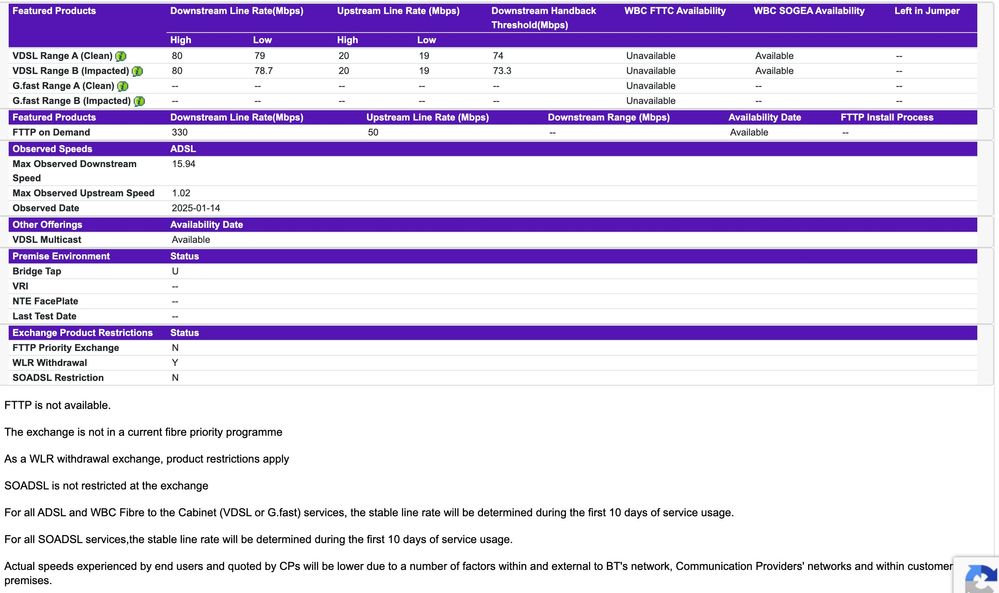The image size is (999, 593).
Task: Click the SOADSL Restriction label
Action: 58,378
